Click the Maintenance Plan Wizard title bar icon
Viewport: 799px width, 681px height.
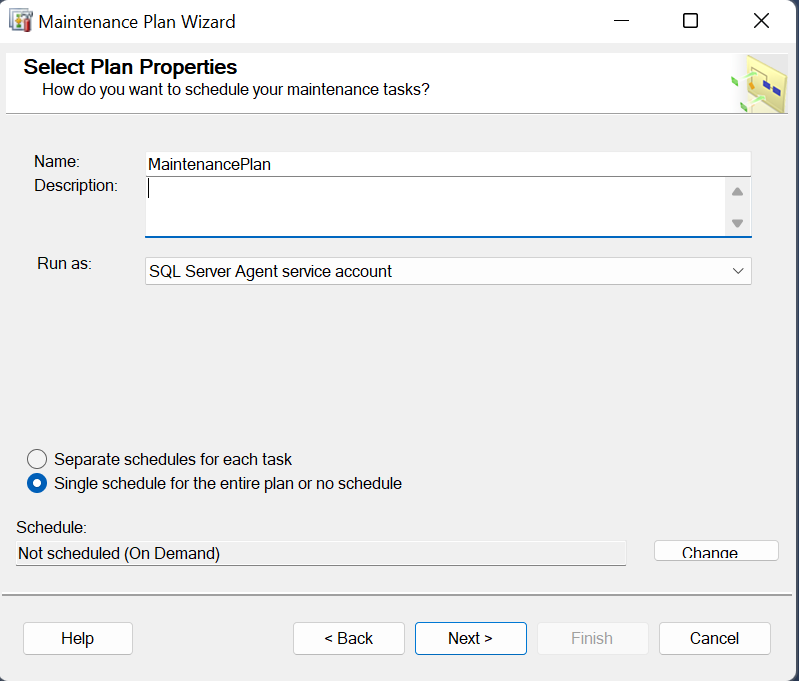pos(21,21)
